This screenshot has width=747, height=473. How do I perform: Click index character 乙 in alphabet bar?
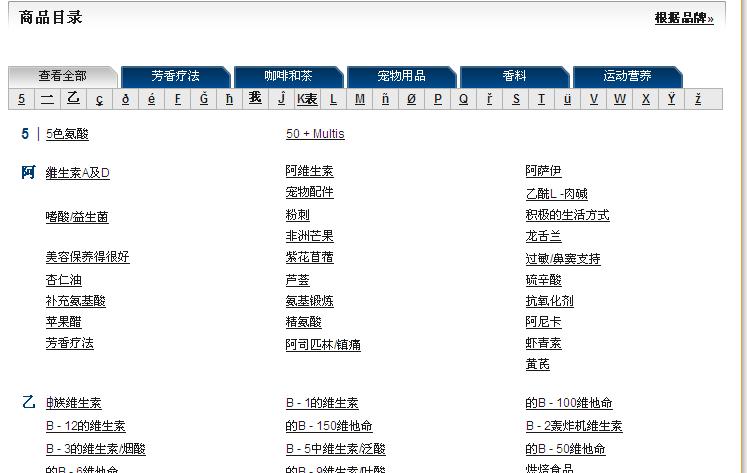coord(73,99)
